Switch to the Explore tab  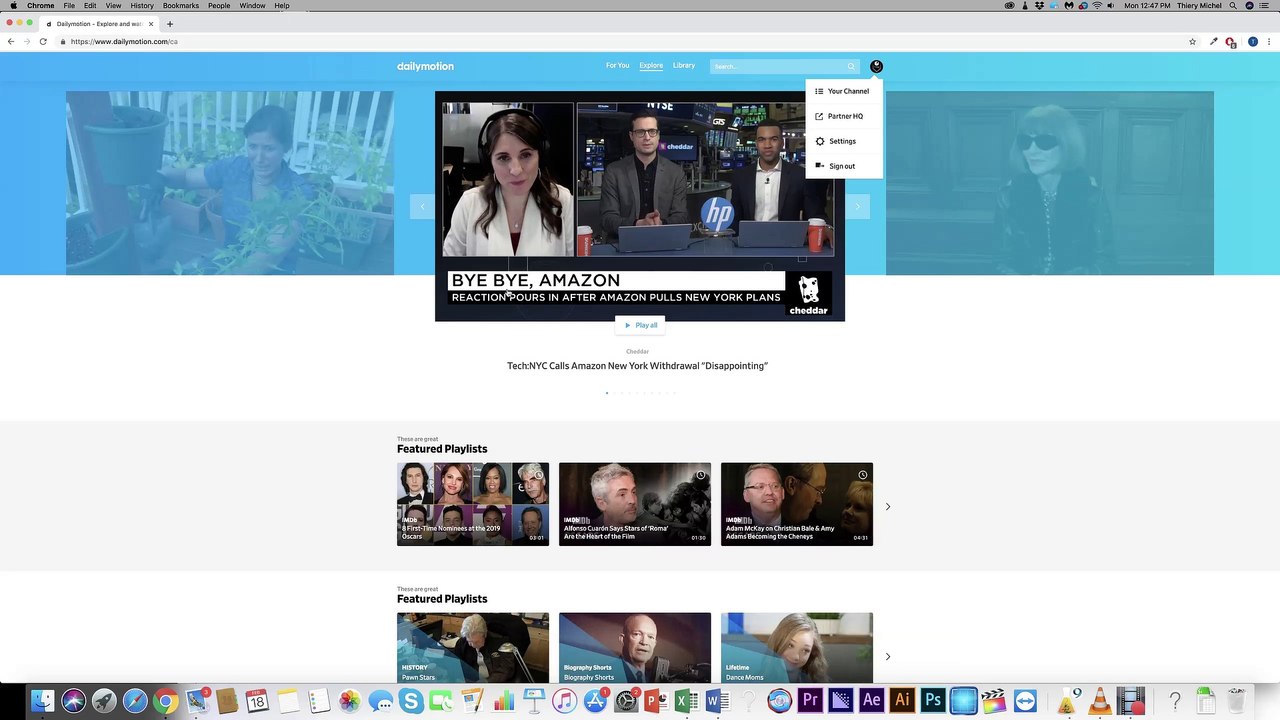point(651,66)
